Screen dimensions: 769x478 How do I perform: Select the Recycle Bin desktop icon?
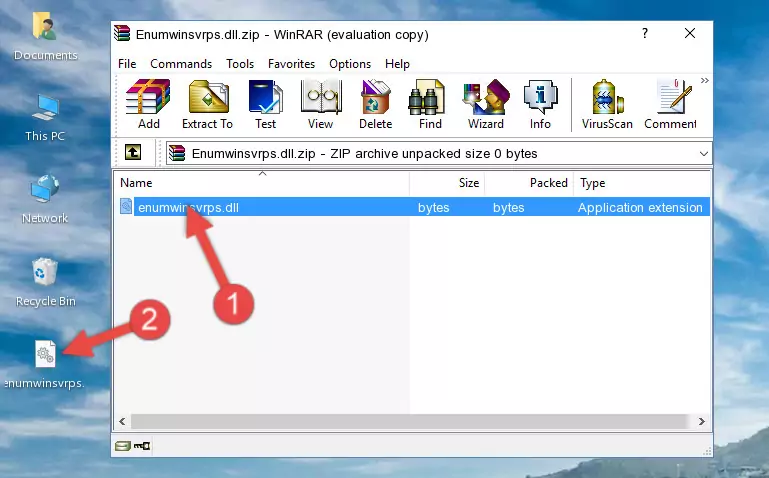point(45,282)
